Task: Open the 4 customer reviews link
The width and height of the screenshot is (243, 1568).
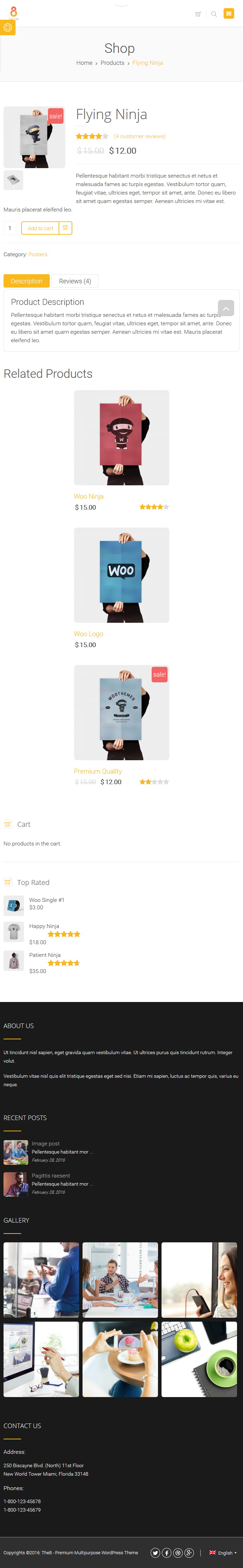Action: pyautogui.click(x=139, y=136)
